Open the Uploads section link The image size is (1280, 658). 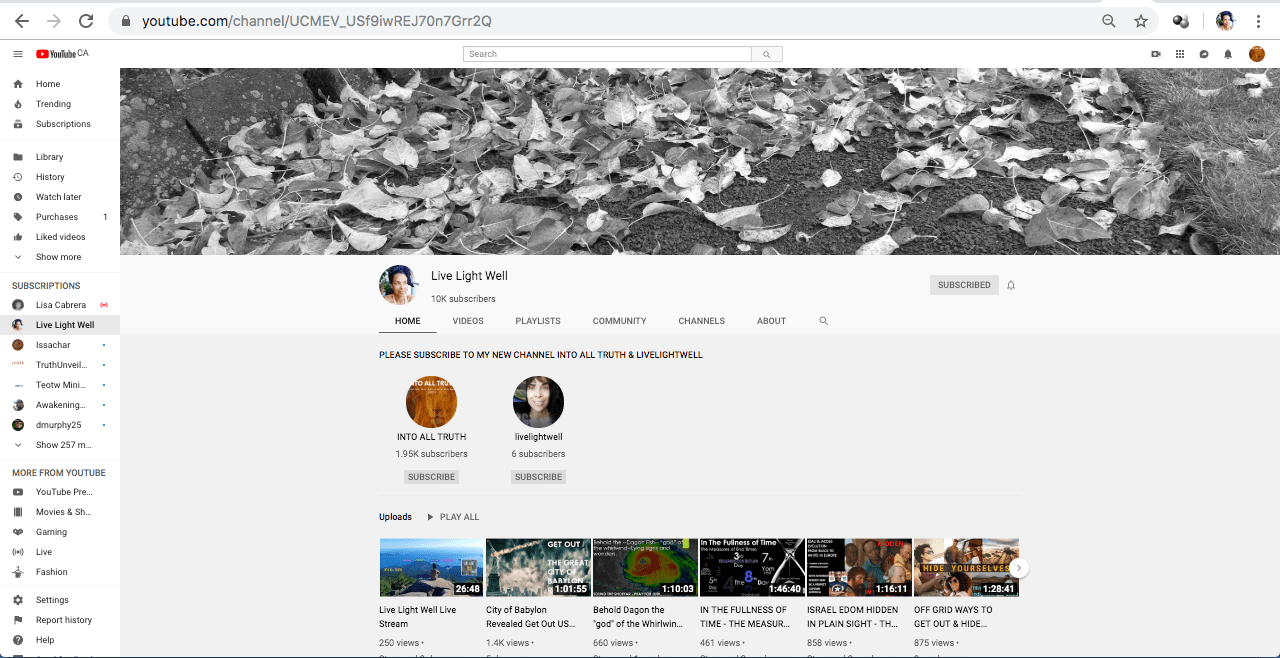point(395,517)
